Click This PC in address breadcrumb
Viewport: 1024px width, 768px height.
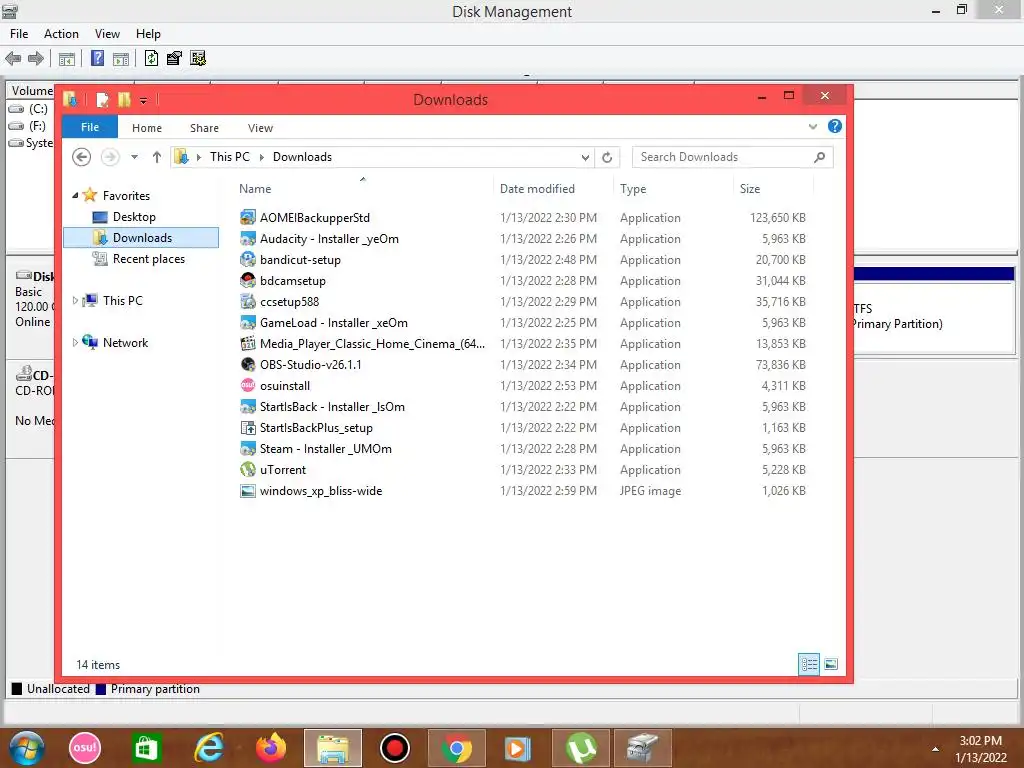click(230, 157)
